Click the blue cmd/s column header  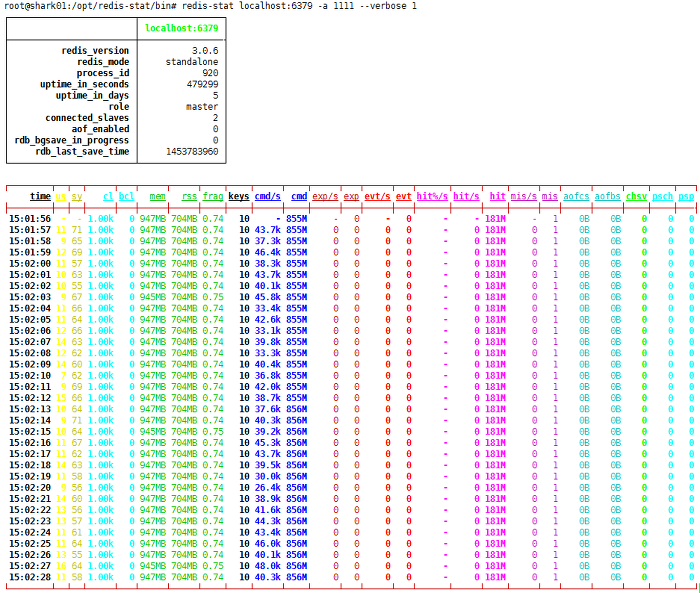[x=267, y=196]
